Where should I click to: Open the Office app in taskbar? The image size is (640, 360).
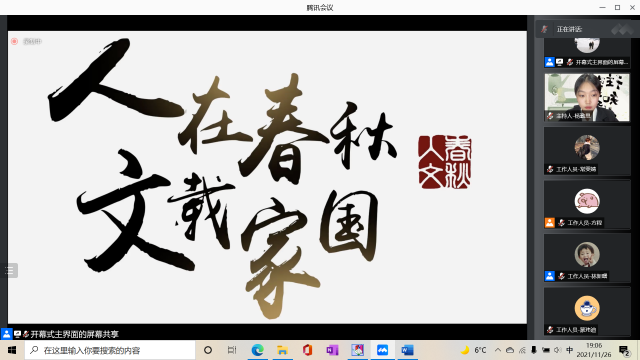click(x=307, y=350)
